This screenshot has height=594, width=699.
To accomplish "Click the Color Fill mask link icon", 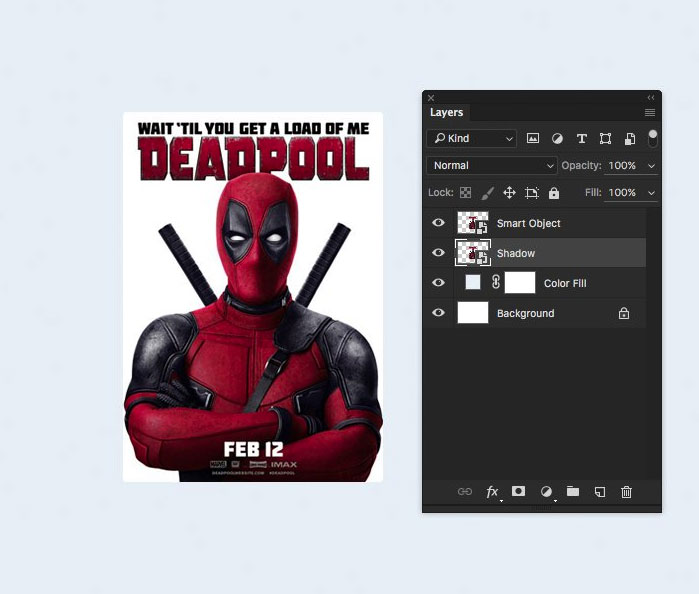I will pyautogui.click(x=496, y=282).
